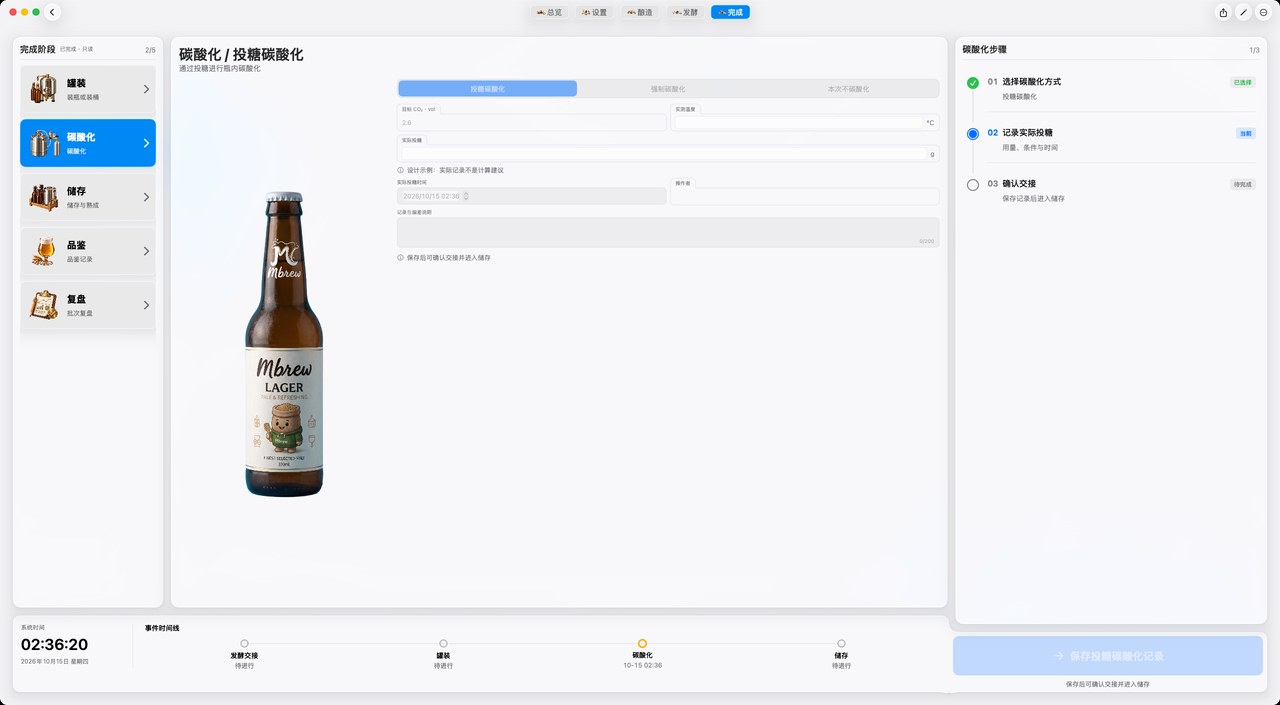Select step 03 确认交接 radio marker
This screenshot has width=1280, height=705.
(x=973, y=185)
